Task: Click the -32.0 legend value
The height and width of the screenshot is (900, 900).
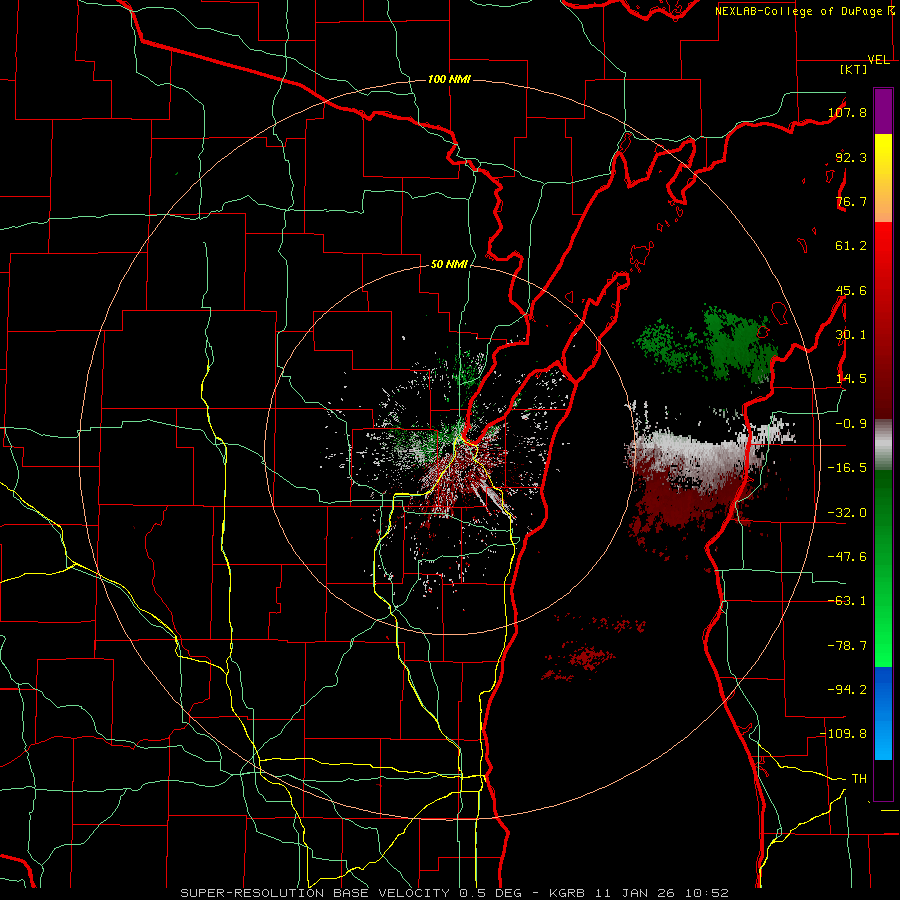Action: [848, 513]
